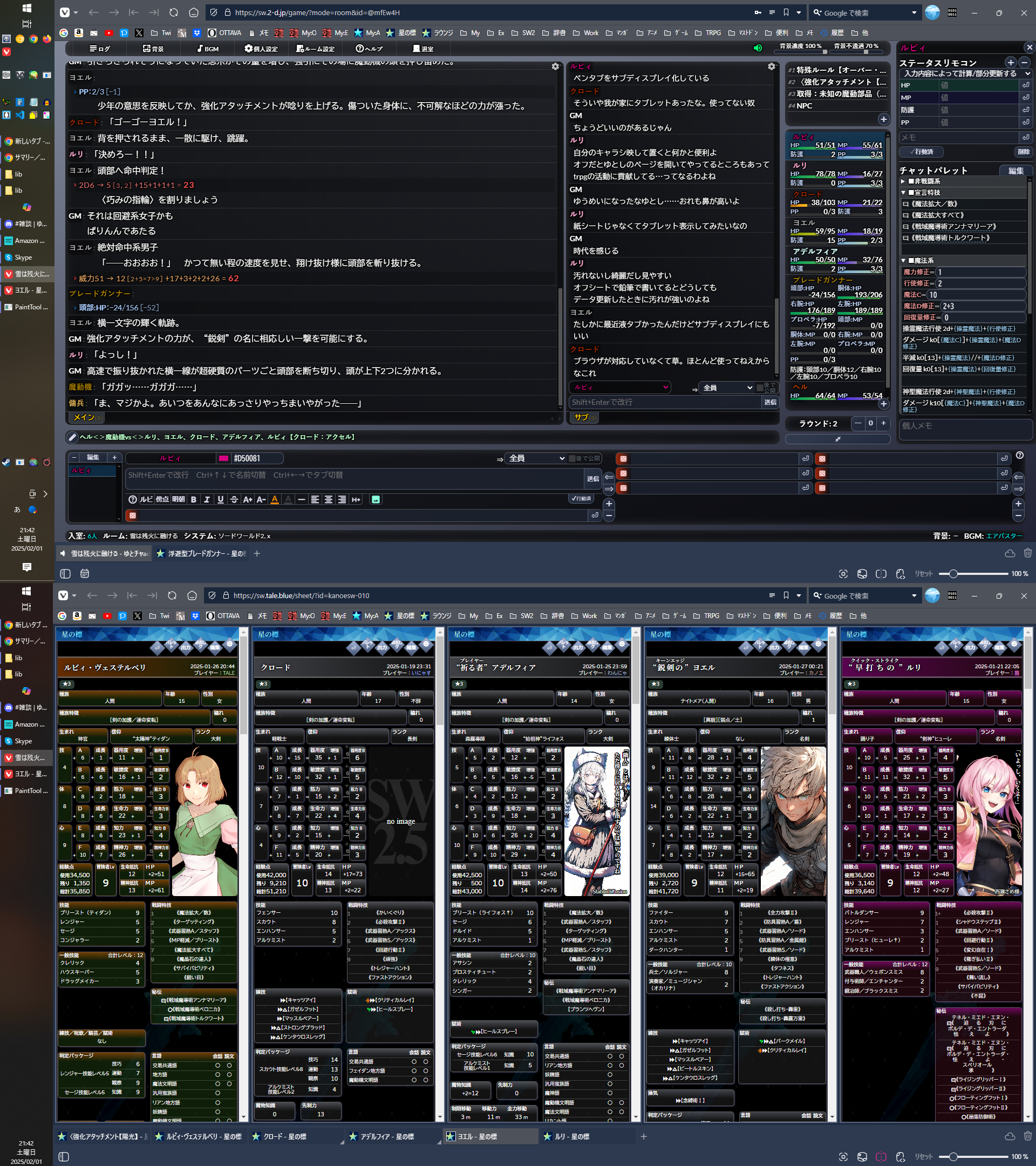Align chat text left

(315, 500)
